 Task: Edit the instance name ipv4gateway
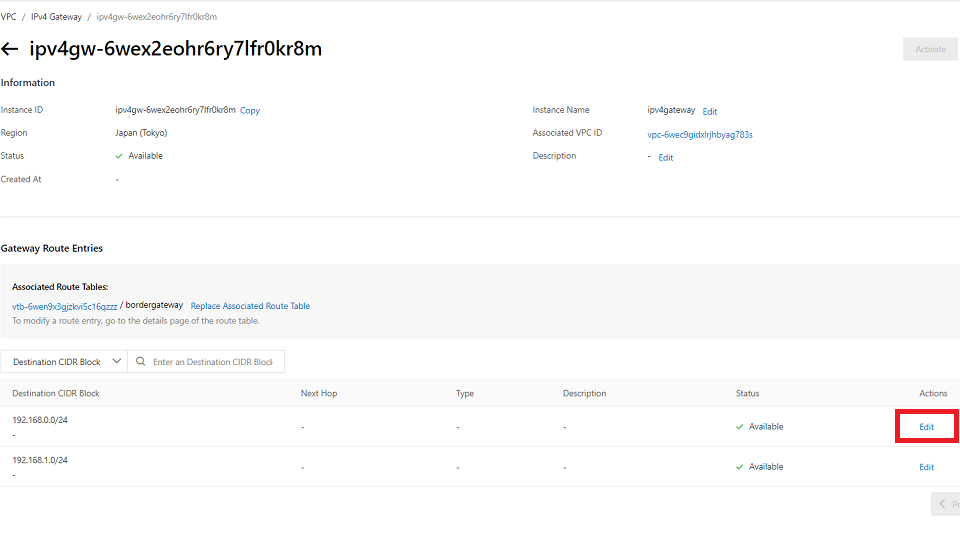tap(710, 112)
